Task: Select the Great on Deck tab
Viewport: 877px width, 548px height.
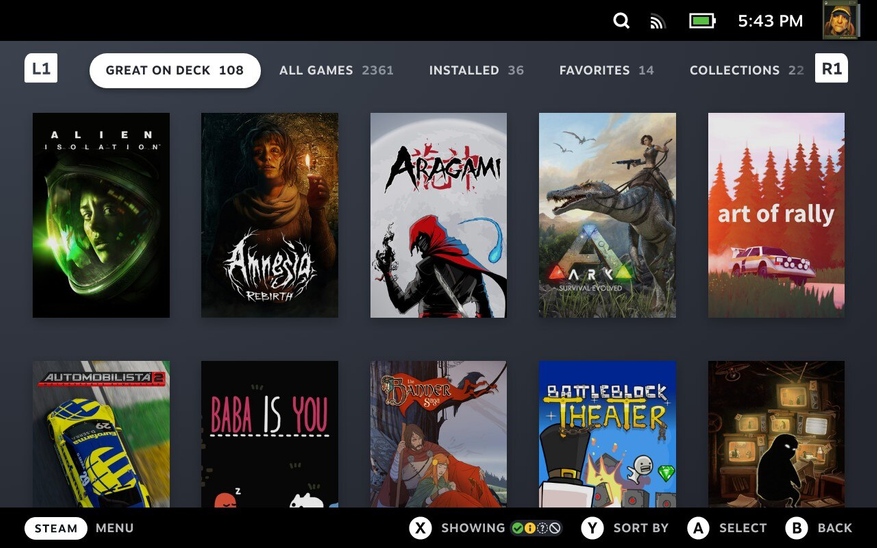Action: point(175,70)
